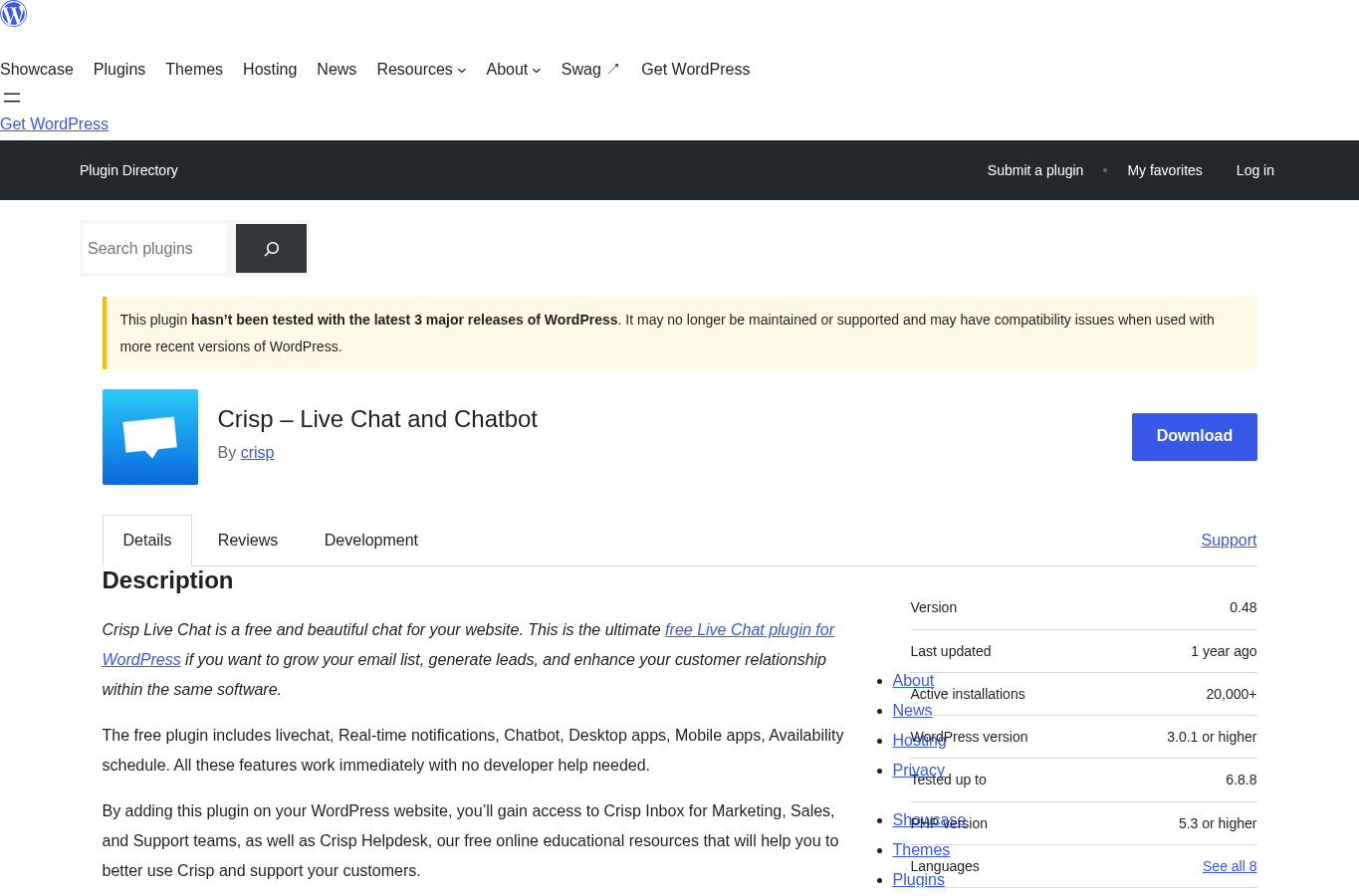Click the See all 8 languages link
The width and height of the screenshot is (1359, 896).
[x=1230, y=866]
